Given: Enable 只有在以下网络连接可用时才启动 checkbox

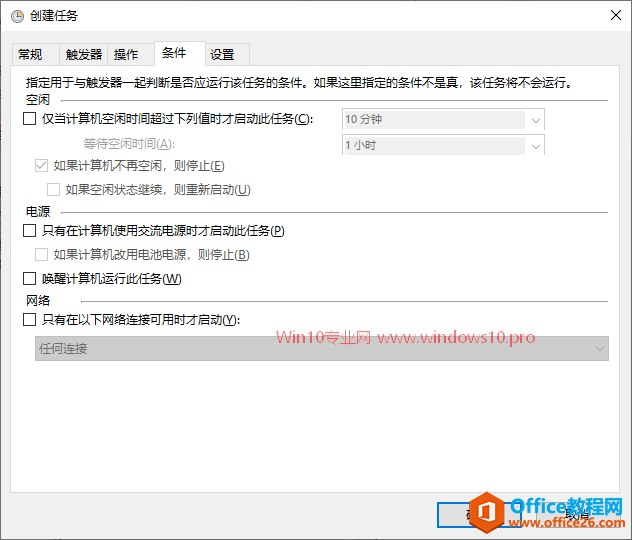Looking at the screenshot, I should coord(29,320).
